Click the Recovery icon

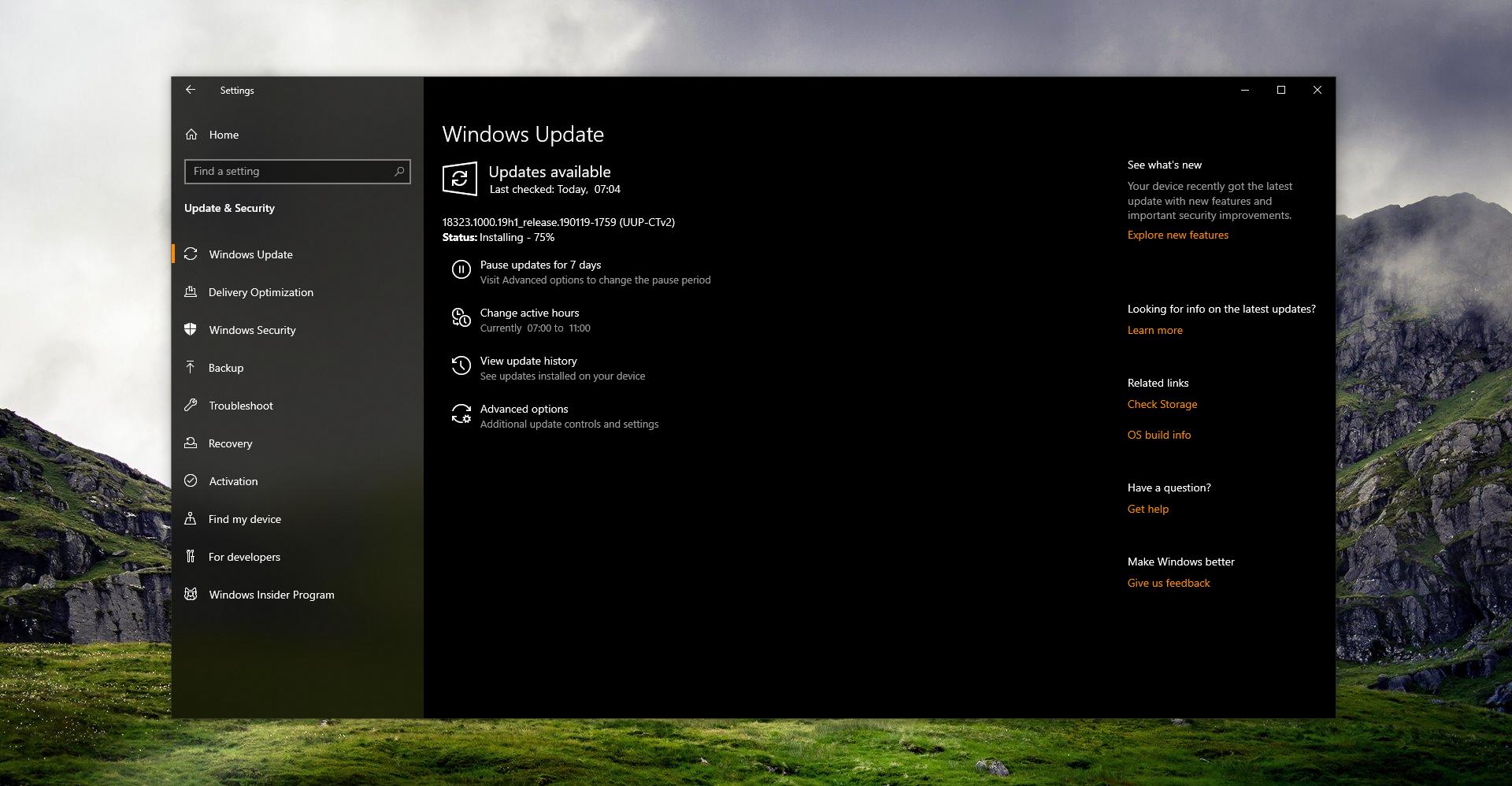click(191, 443)
